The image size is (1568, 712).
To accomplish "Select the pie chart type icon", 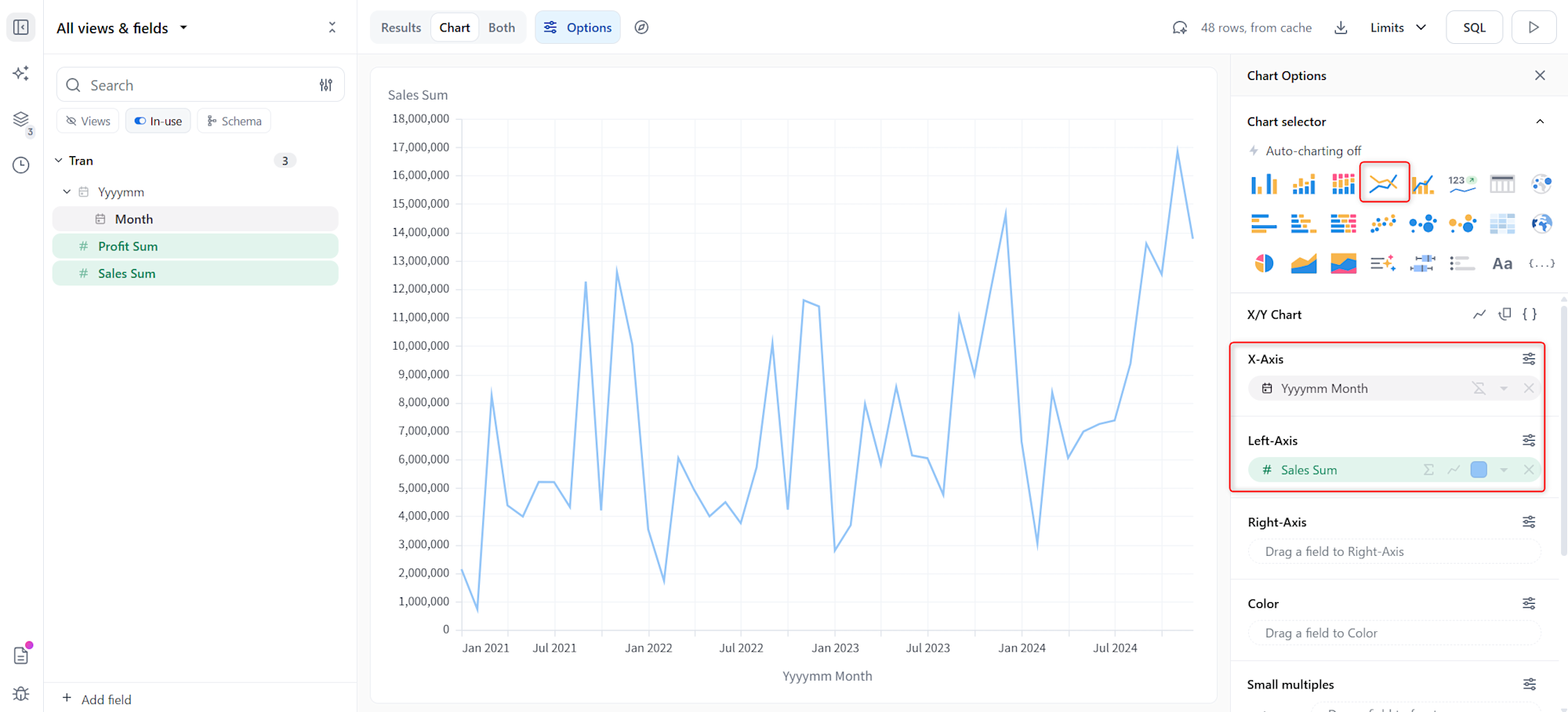I will (1264, 263).
